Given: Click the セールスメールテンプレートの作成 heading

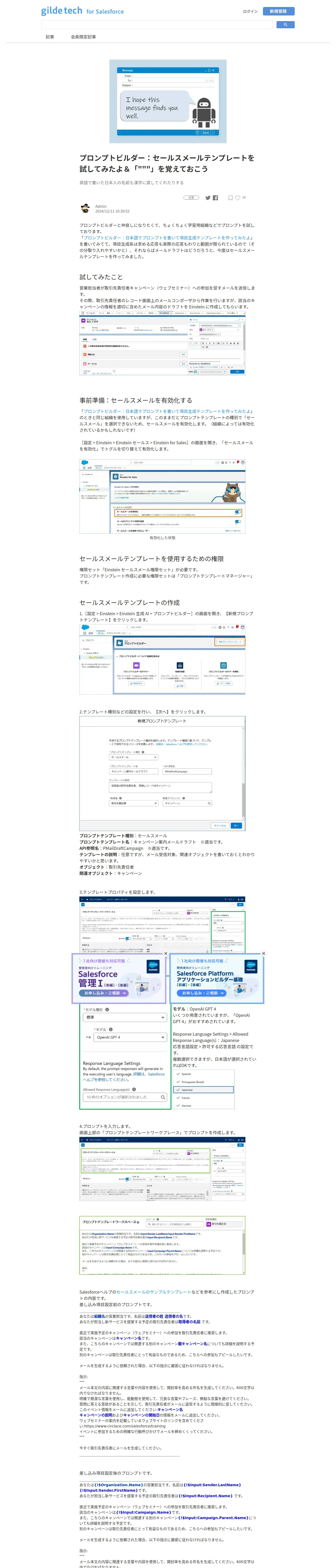Looking at the screenshot, I should tap(129, 602).
